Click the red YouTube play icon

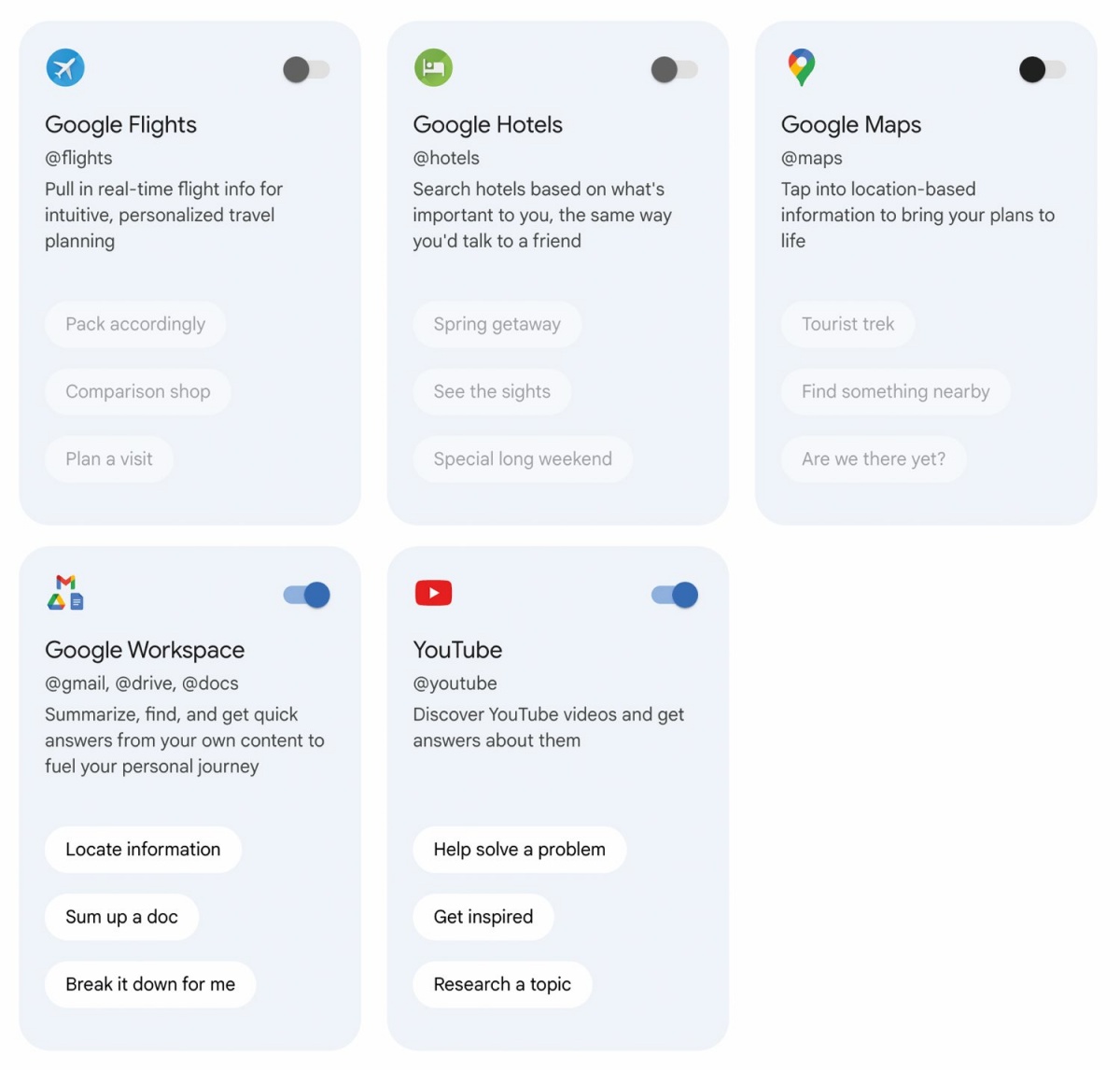[433, 593]
